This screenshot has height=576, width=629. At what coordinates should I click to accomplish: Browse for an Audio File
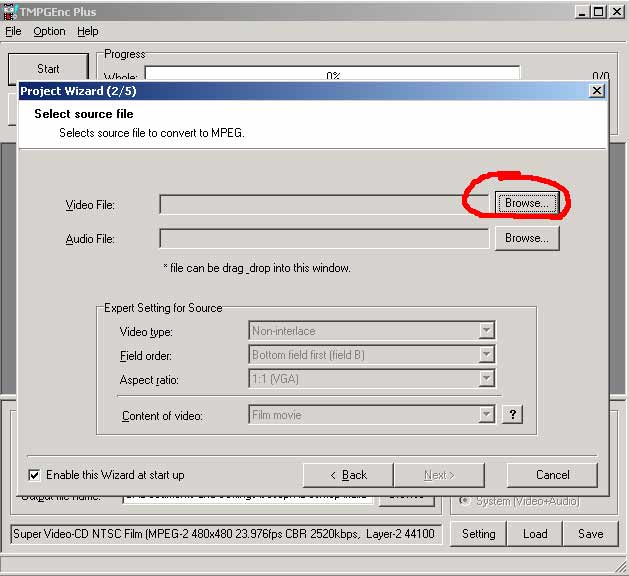tap(527, 238)
